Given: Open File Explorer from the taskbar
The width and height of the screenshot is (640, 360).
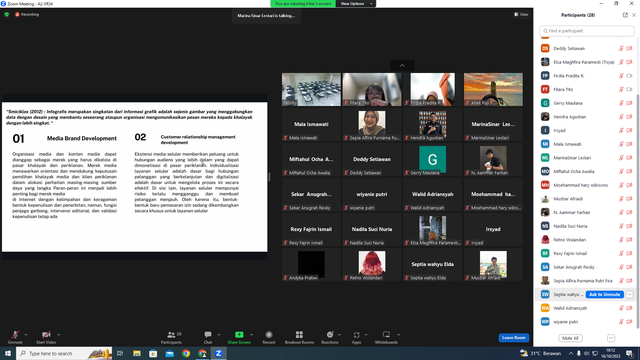Looking at the screenshot, I should coord(137,353).
